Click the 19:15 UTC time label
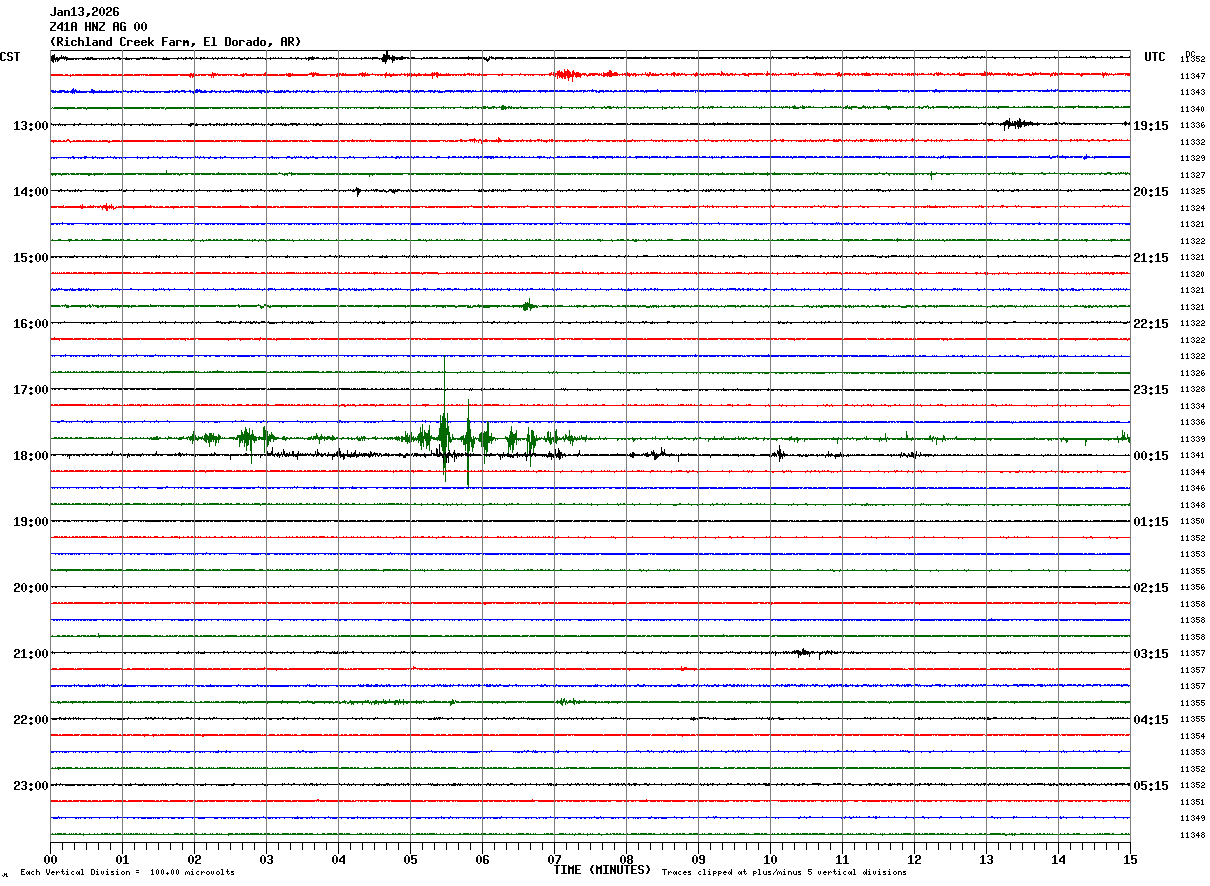The image size is (1210, 886). tap(1151, 126)
